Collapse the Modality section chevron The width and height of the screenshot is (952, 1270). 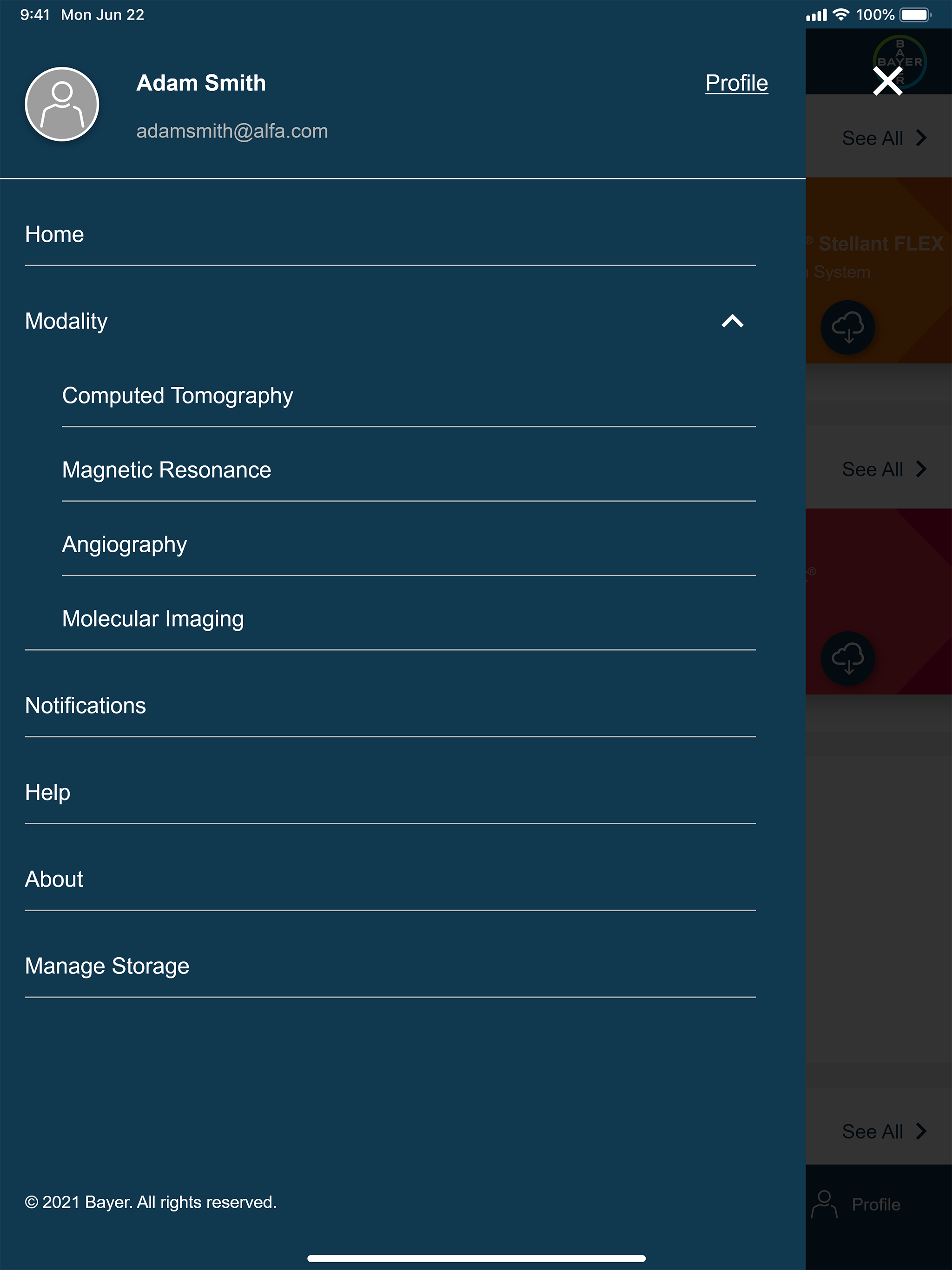point(733,322)
